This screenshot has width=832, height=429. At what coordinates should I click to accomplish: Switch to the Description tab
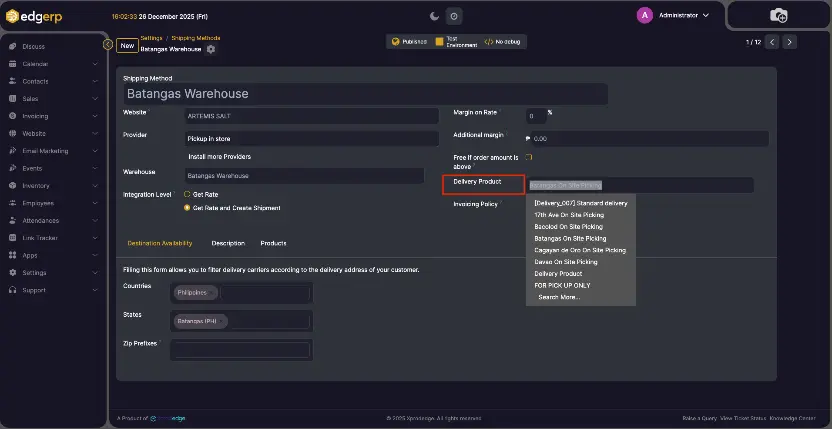[x=228, y=243]
